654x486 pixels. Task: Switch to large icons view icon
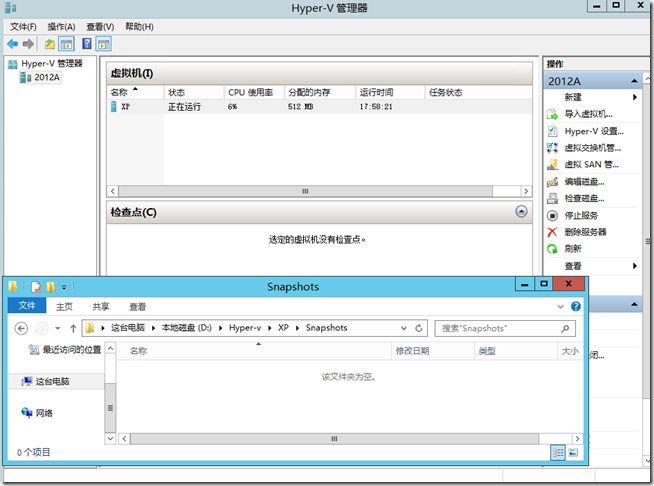[x=574, y=452]
